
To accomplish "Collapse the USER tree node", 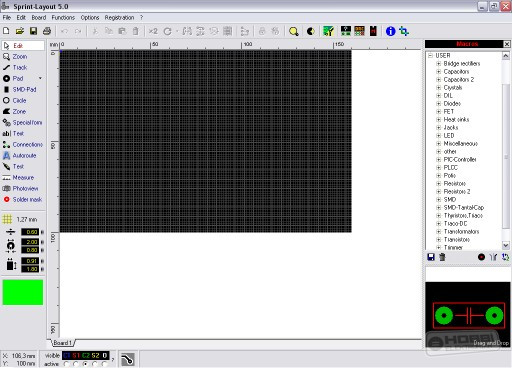I will coord(430,55).
